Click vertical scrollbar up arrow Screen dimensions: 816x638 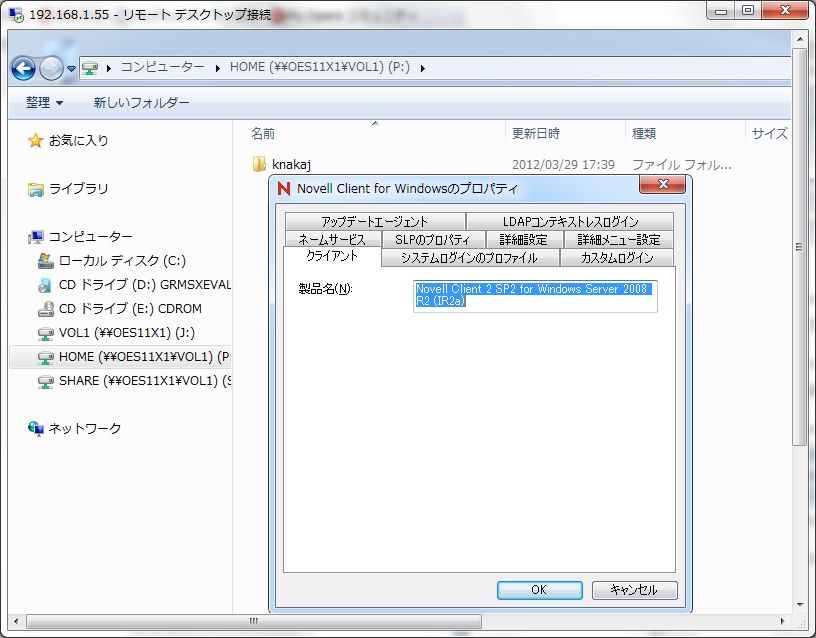(x=800, y=39)
